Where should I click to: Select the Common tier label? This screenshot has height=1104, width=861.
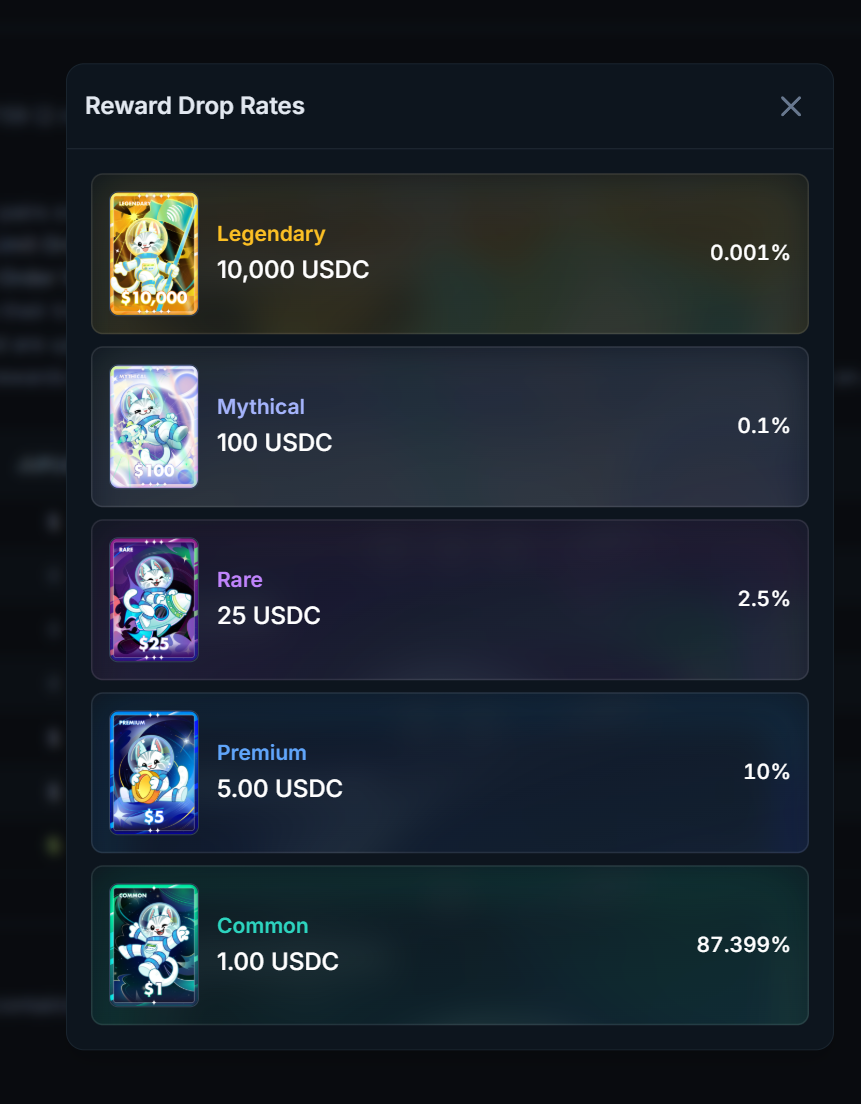point(263,925)
